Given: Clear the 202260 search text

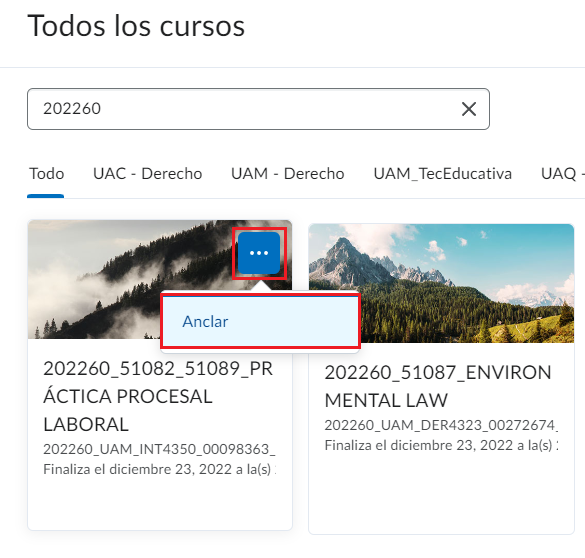Looking at the screenshot, I should [x=469, y=109].
